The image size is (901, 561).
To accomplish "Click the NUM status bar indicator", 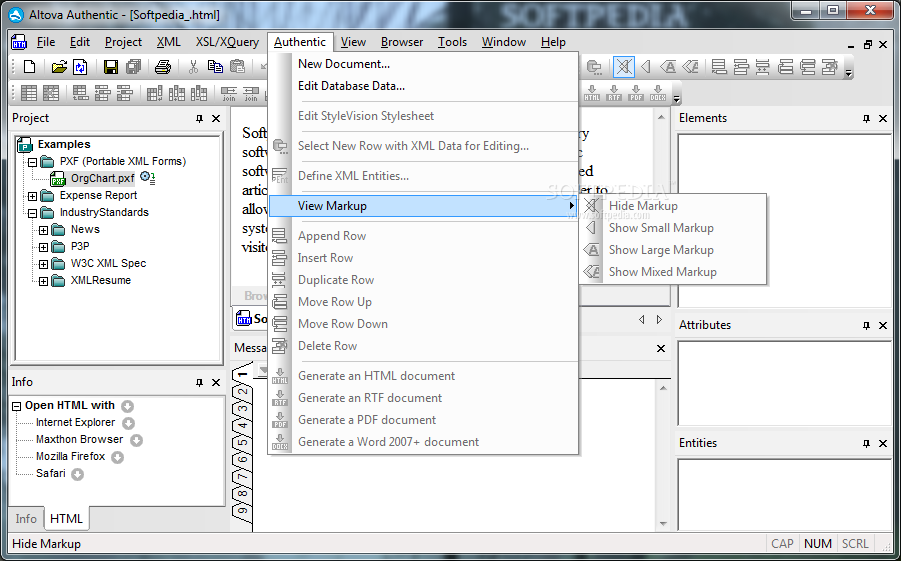I will (x=818, y=544).
